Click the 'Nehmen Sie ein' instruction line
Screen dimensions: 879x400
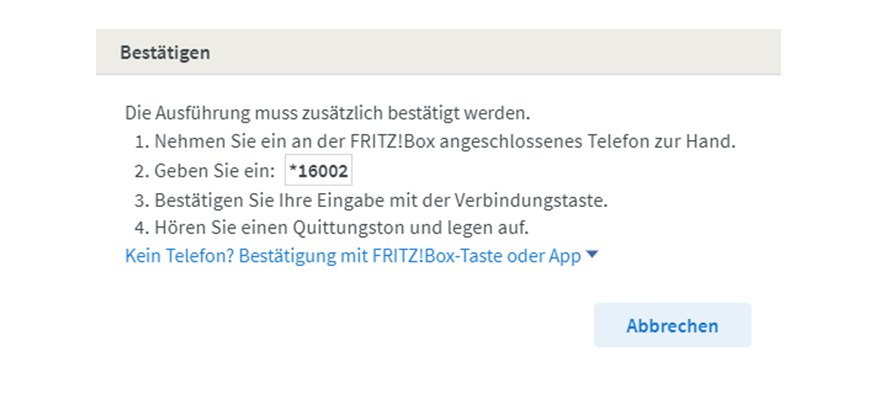pos(445,140)
